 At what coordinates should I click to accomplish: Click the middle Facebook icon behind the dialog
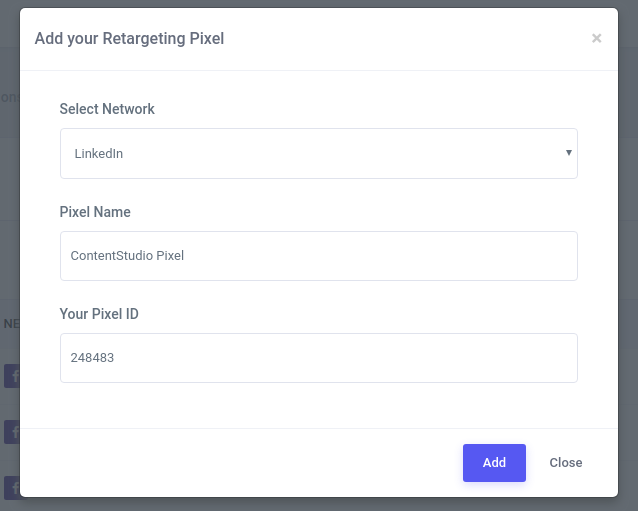pyautogui.click(x=11, y=432)
